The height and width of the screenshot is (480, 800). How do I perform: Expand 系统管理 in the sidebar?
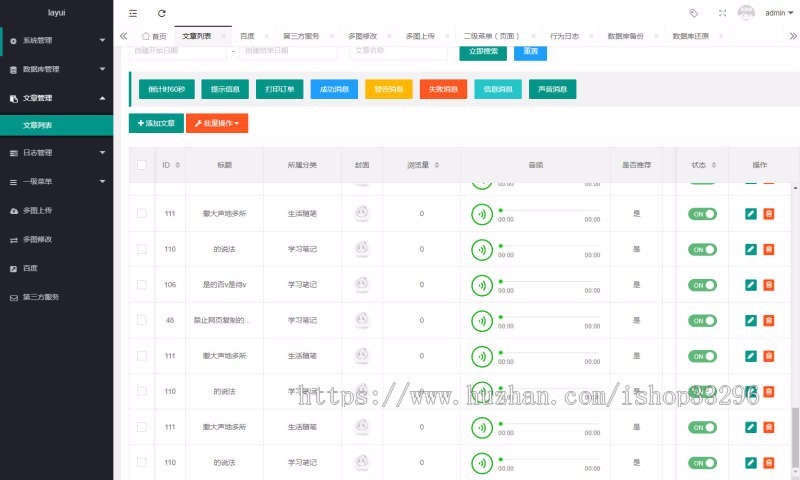(x=56, y=40)
